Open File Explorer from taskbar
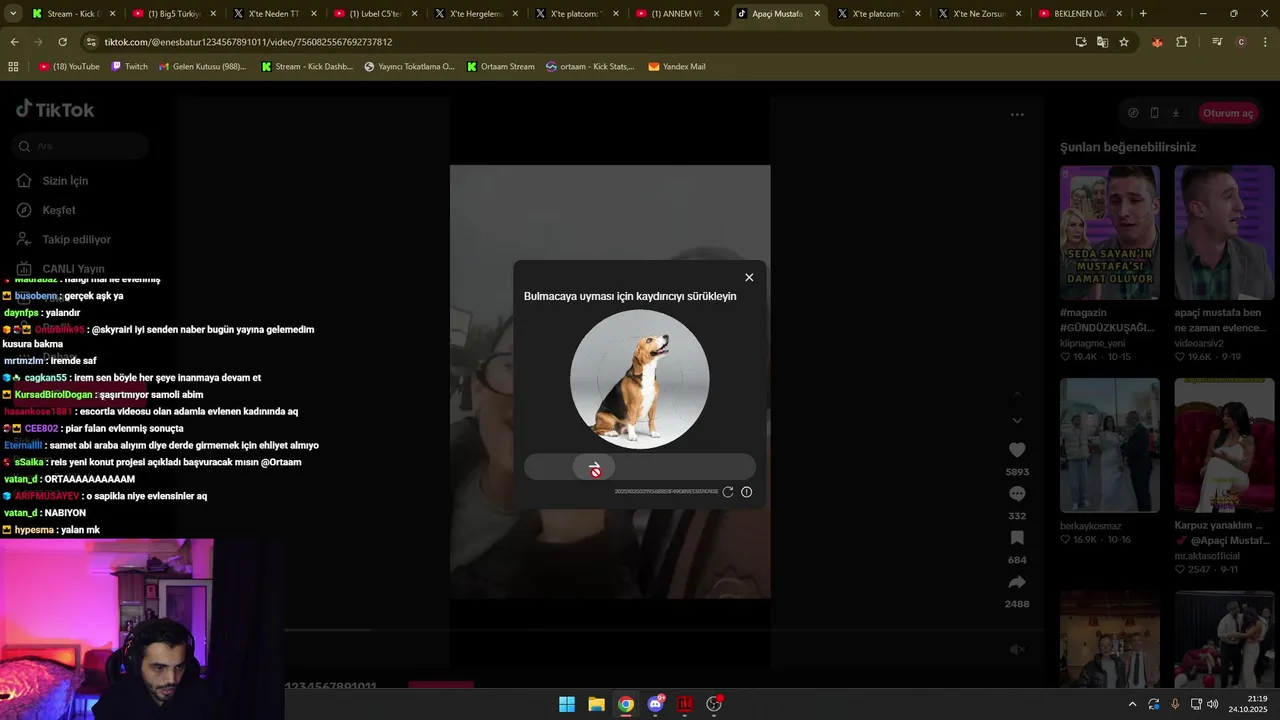The height and width of the screenshot is (720, 1280). (x=596, y=704)
